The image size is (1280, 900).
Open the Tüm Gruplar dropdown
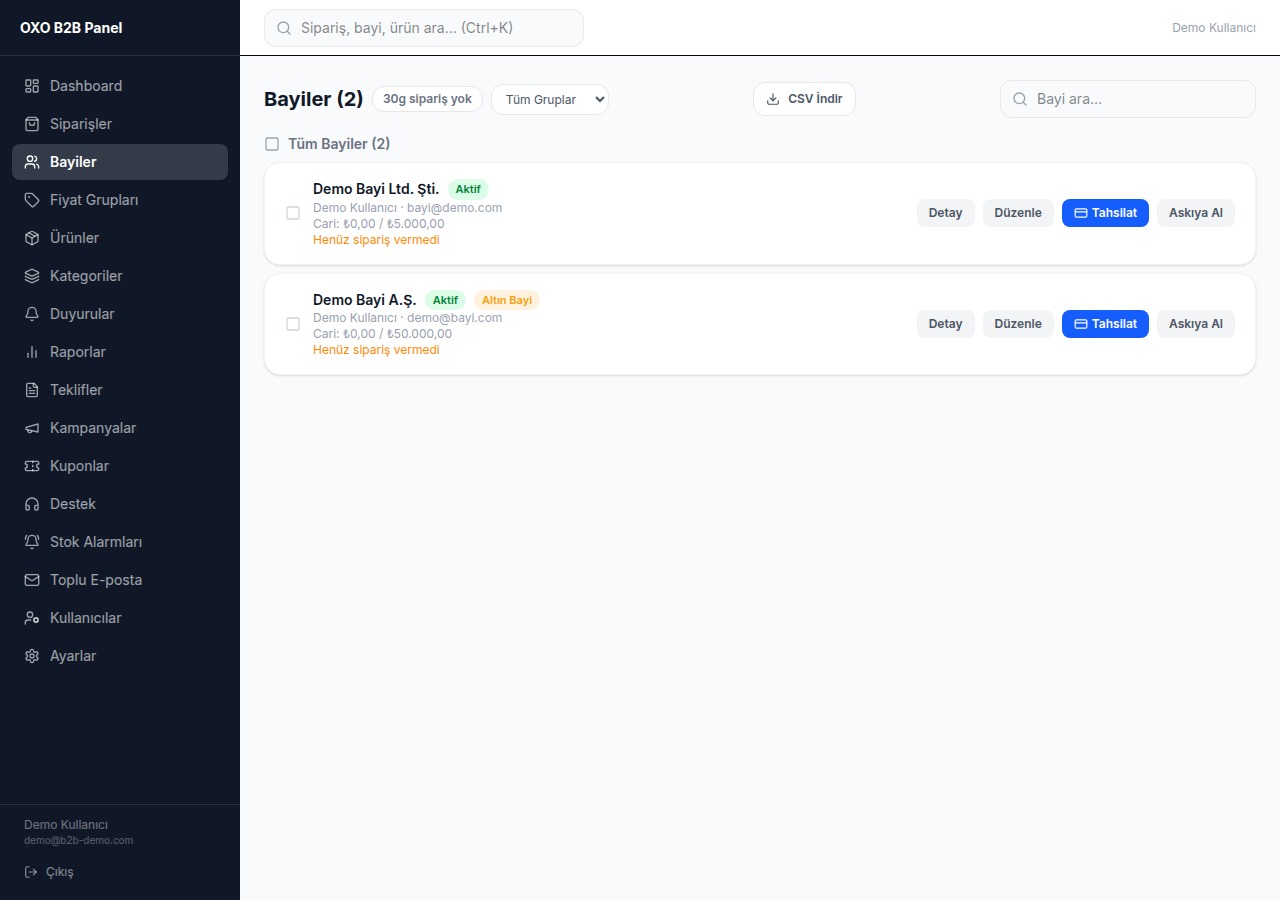click(550, 99)
